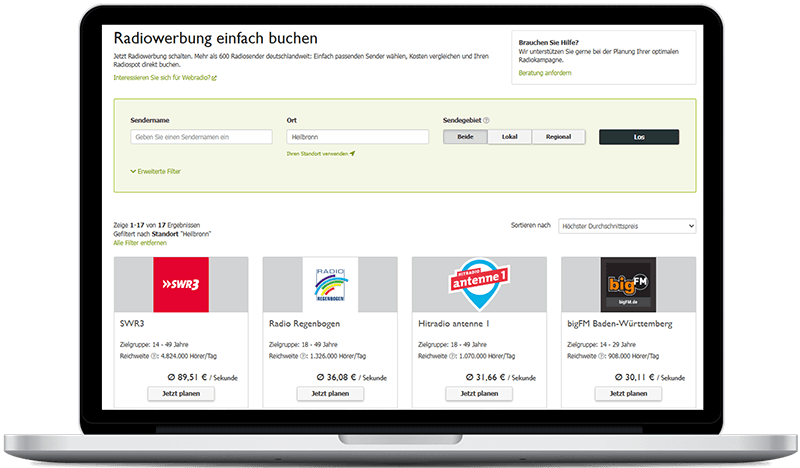Click 'Jetzt planen' for Hitradio antenne 1
This screenshot has height=468, width=800.
479,393
